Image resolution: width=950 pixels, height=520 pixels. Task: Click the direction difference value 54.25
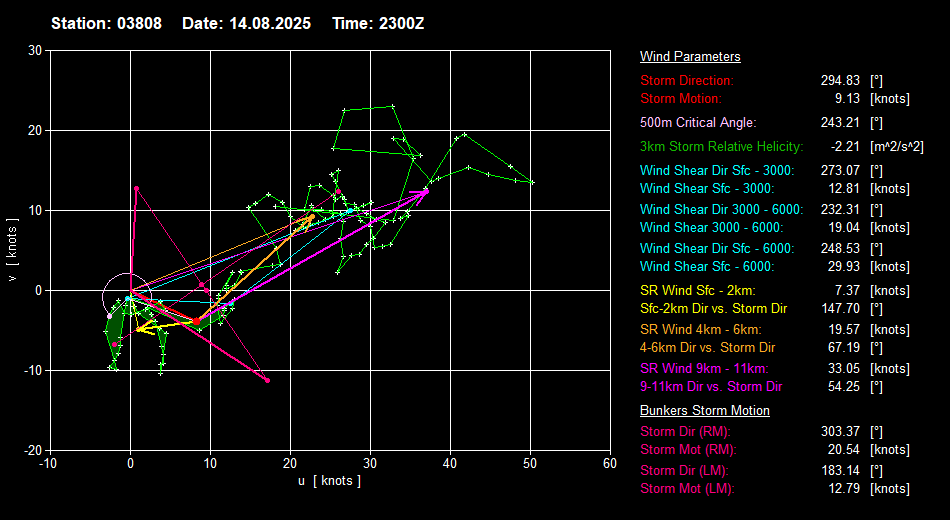pyautogui.click(x=844, y=387)
